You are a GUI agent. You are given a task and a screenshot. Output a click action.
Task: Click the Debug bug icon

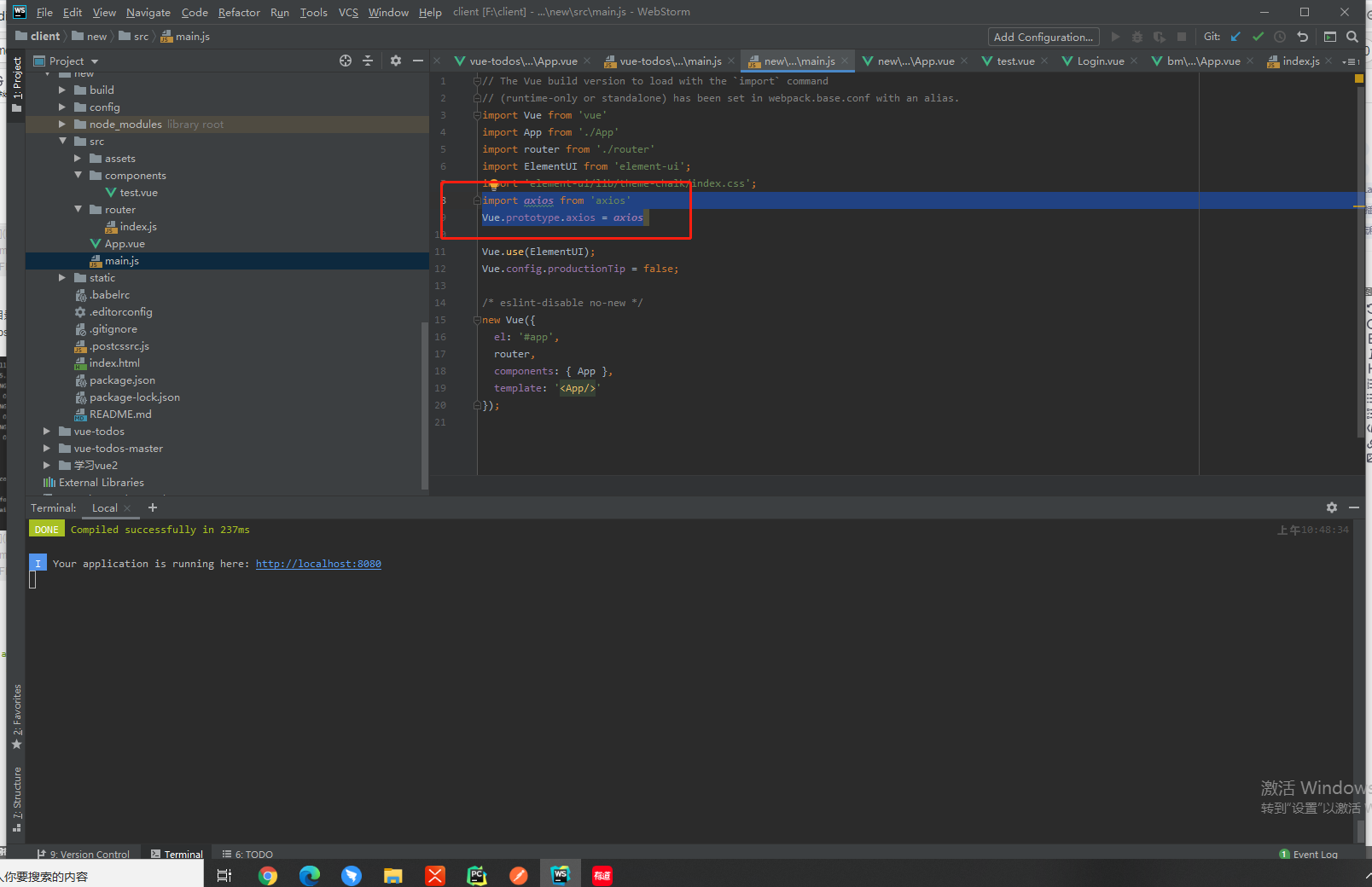[1137, 37]
